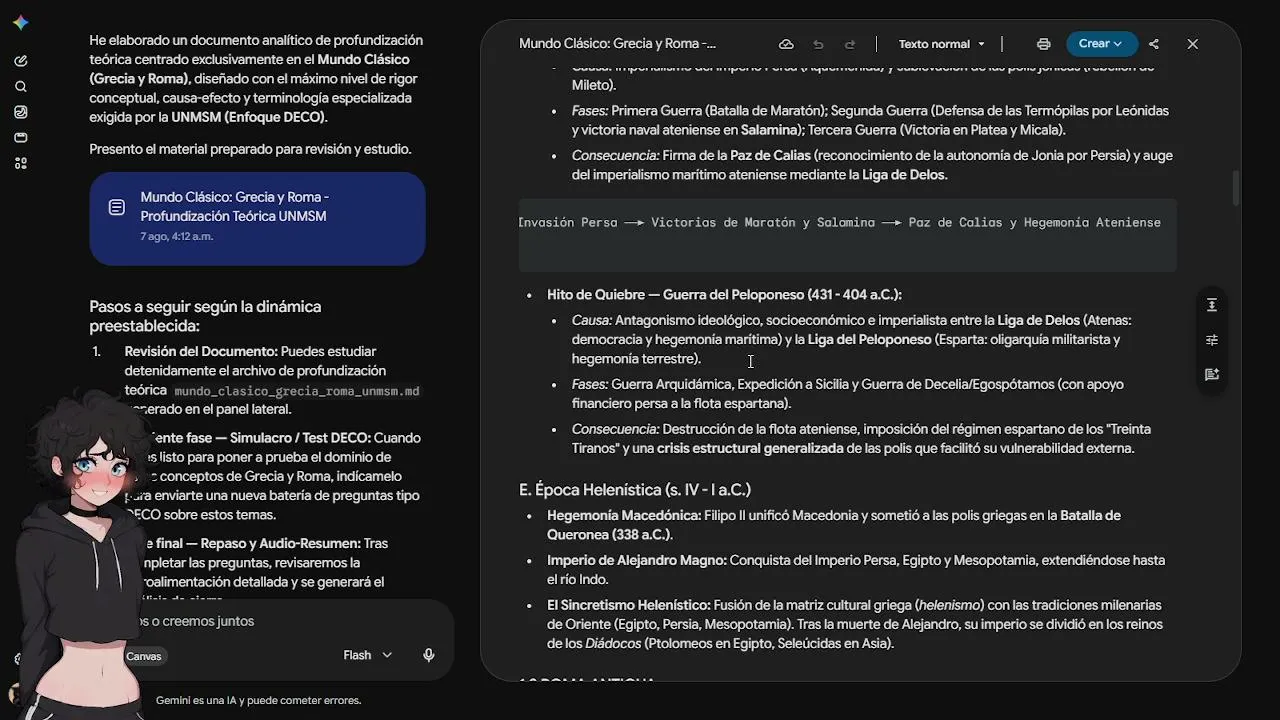Image resolution: width=1280 pixels, height=720 pixels.
Task: Click the suggest edits sparkle icon
Action: (1211, 374)
